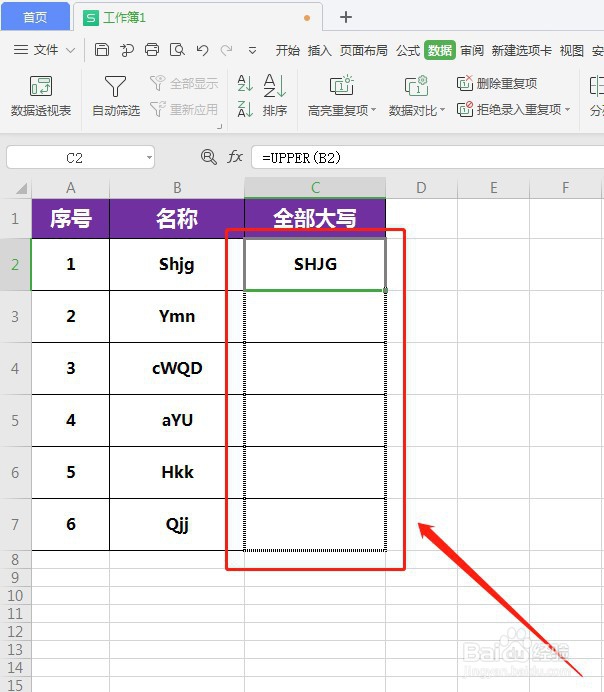Viewport: 604px width, 692px height.
Task: Select column A header
Action: pyautogui.click(x=71, y=188)
